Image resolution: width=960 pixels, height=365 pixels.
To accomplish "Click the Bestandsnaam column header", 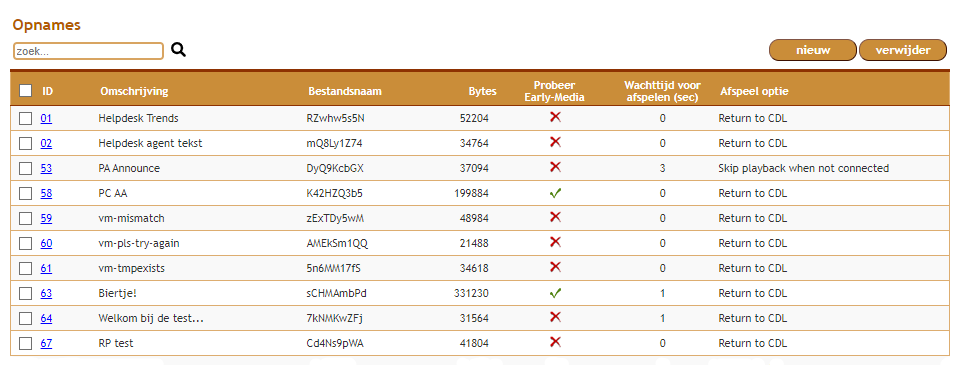I will pyautogui.click(x=345, y=91).
